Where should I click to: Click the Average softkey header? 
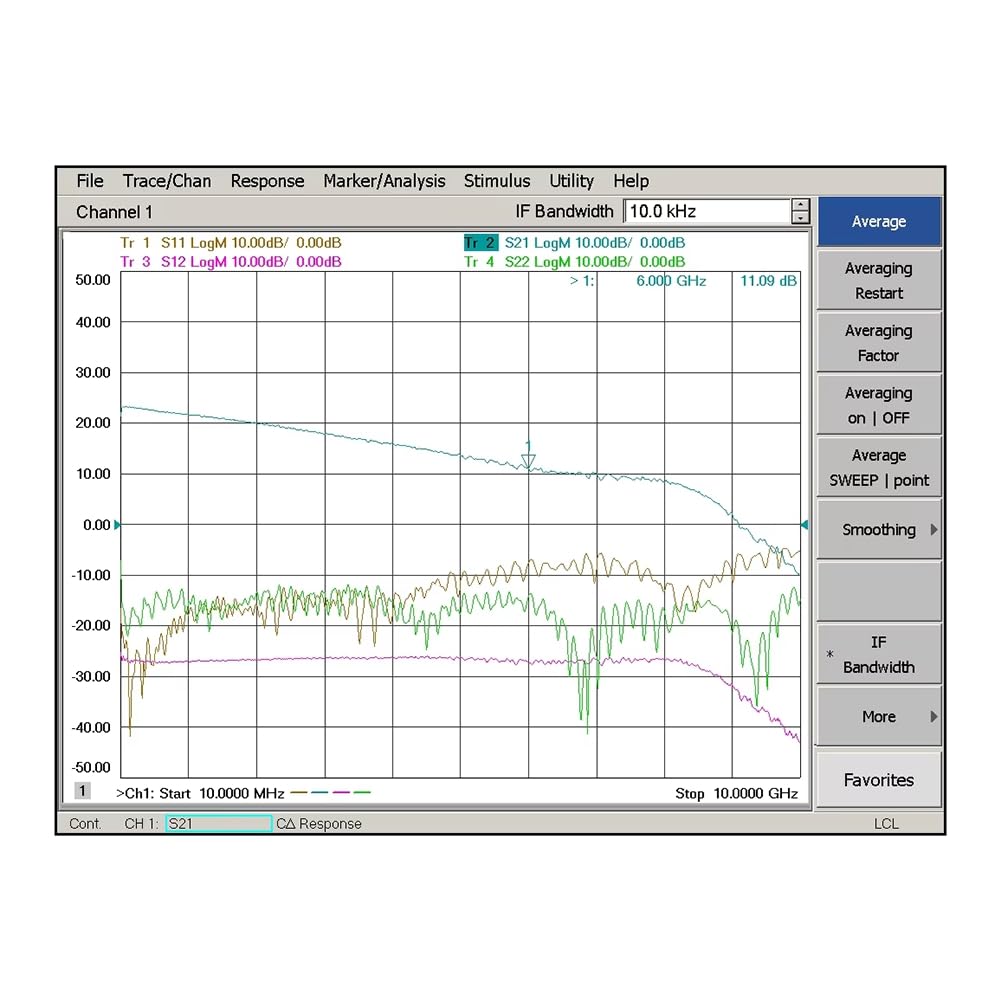pos(878,222)
